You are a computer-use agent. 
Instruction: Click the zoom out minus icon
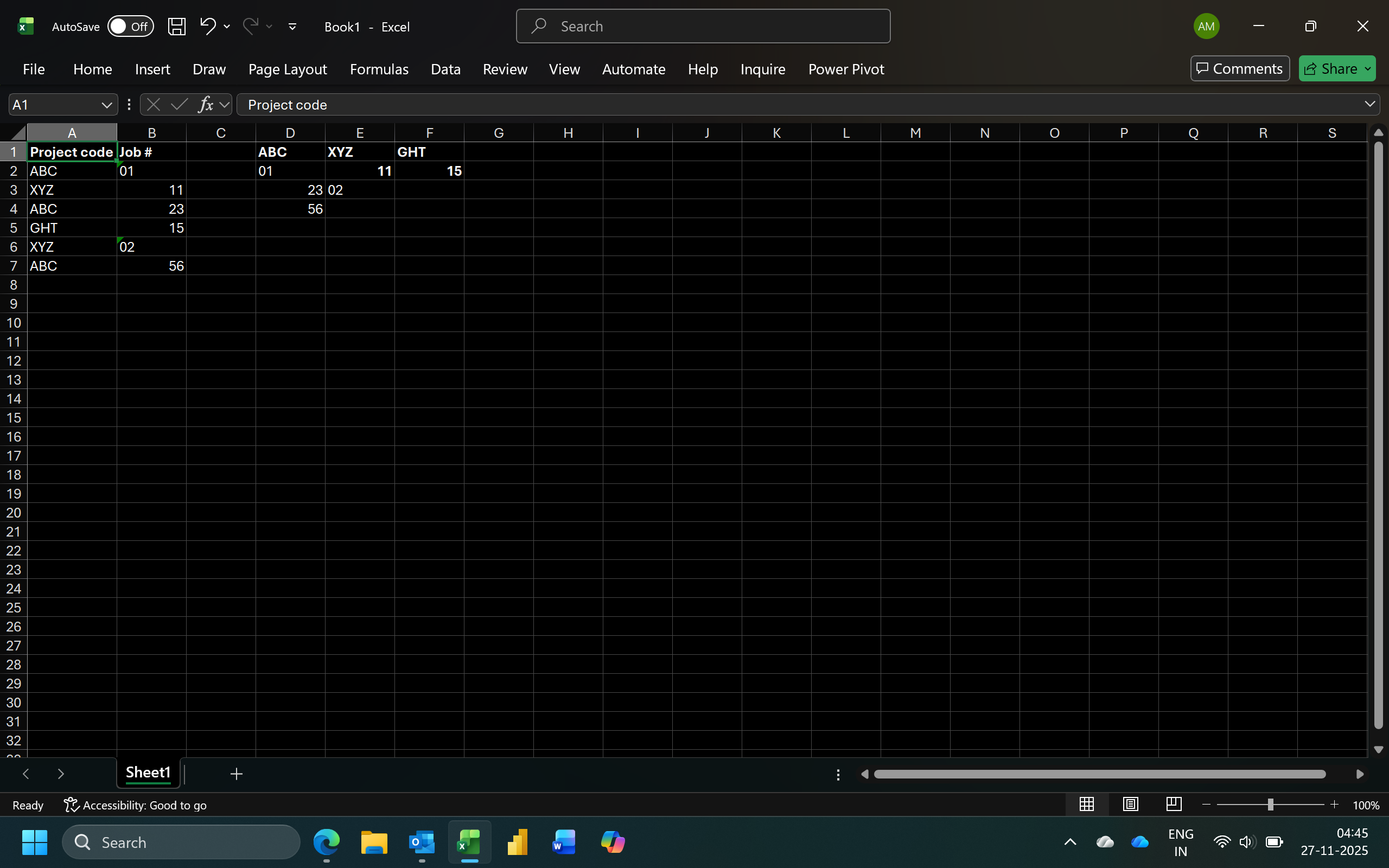coord(1206,805)
